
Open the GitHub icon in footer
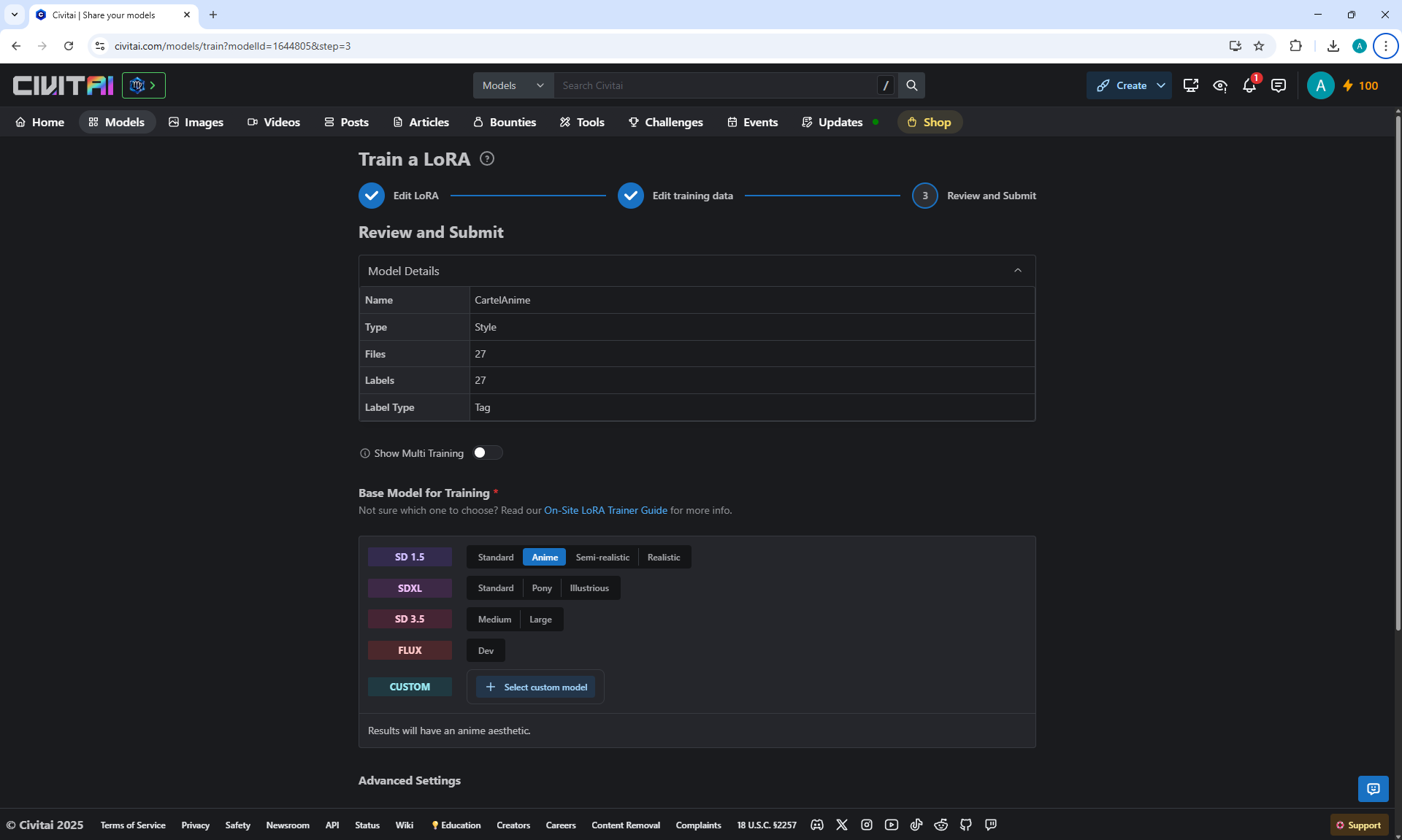tap(966, 825)
